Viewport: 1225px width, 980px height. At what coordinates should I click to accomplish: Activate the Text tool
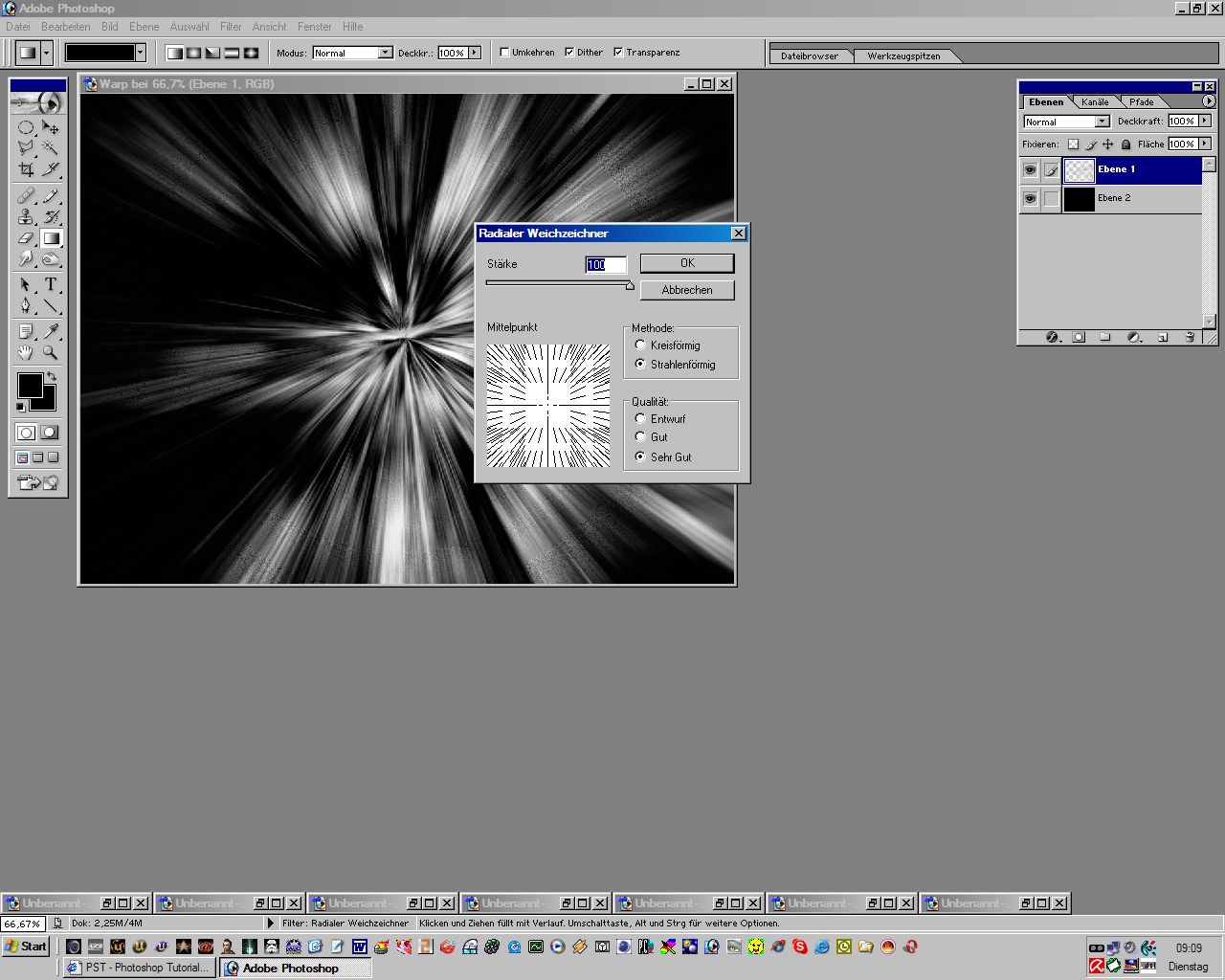pyautogui.click(x=51, y=285)
